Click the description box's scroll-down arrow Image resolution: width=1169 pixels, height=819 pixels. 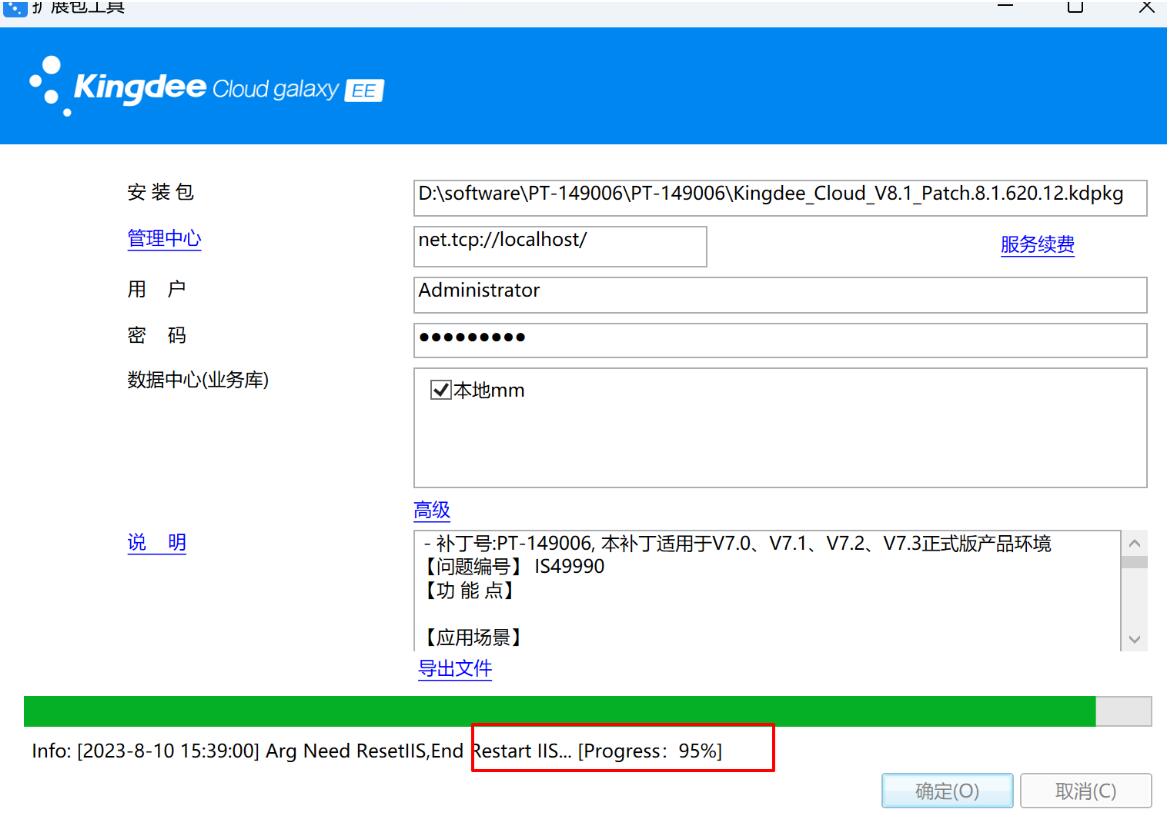pos(1134,639)
